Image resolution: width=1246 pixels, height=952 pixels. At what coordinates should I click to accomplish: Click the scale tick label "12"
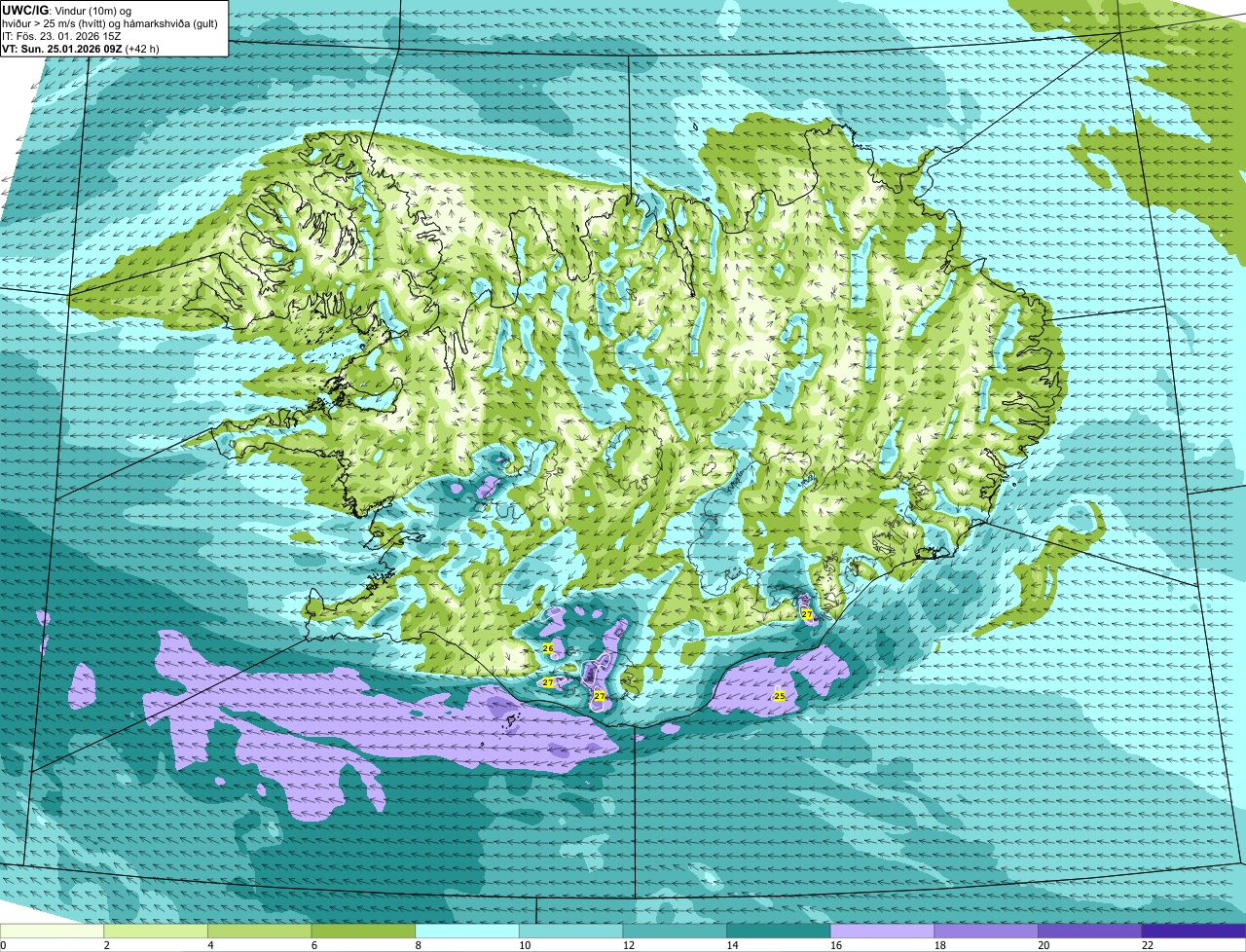[628, 945]
